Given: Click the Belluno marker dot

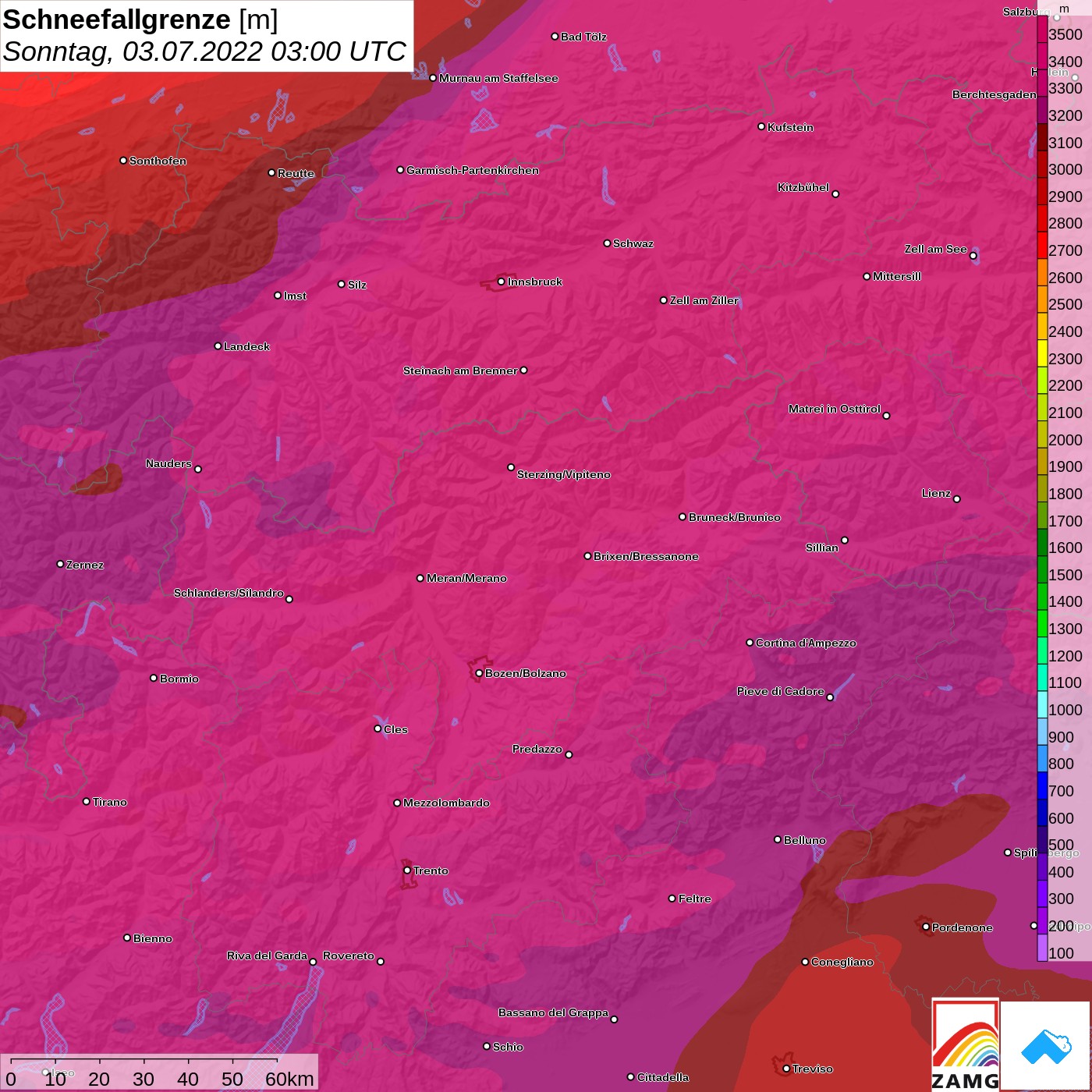Looking at the screenshot, I should click(x=778, y=839).
